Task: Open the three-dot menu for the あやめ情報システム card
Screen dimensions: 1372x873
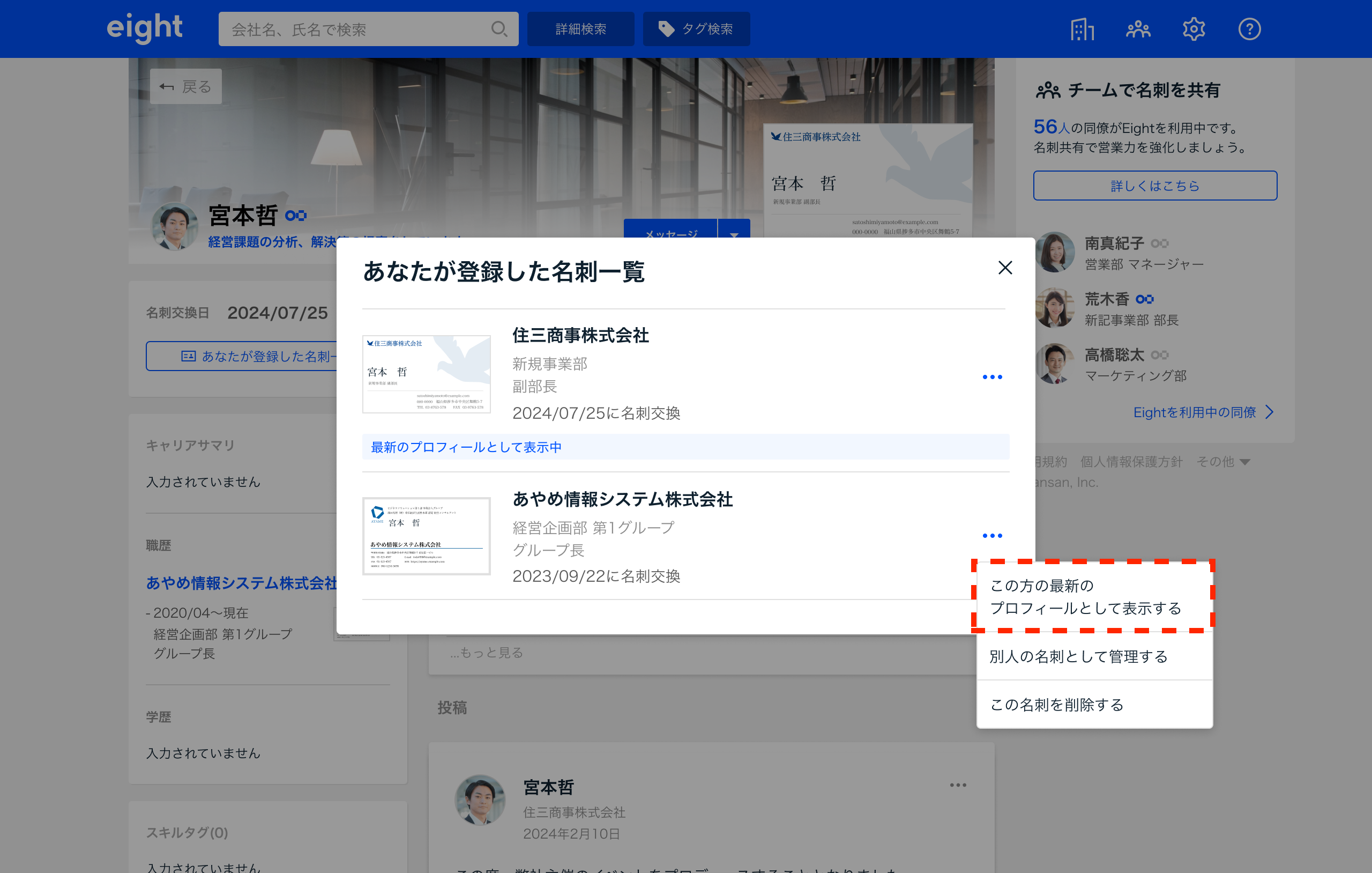Action: 992,535
